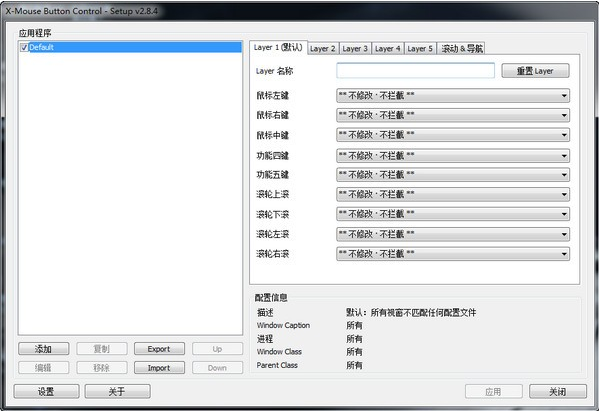Click the Import button
The width and height of the screenshot is (599, 411).
(159, 368)
